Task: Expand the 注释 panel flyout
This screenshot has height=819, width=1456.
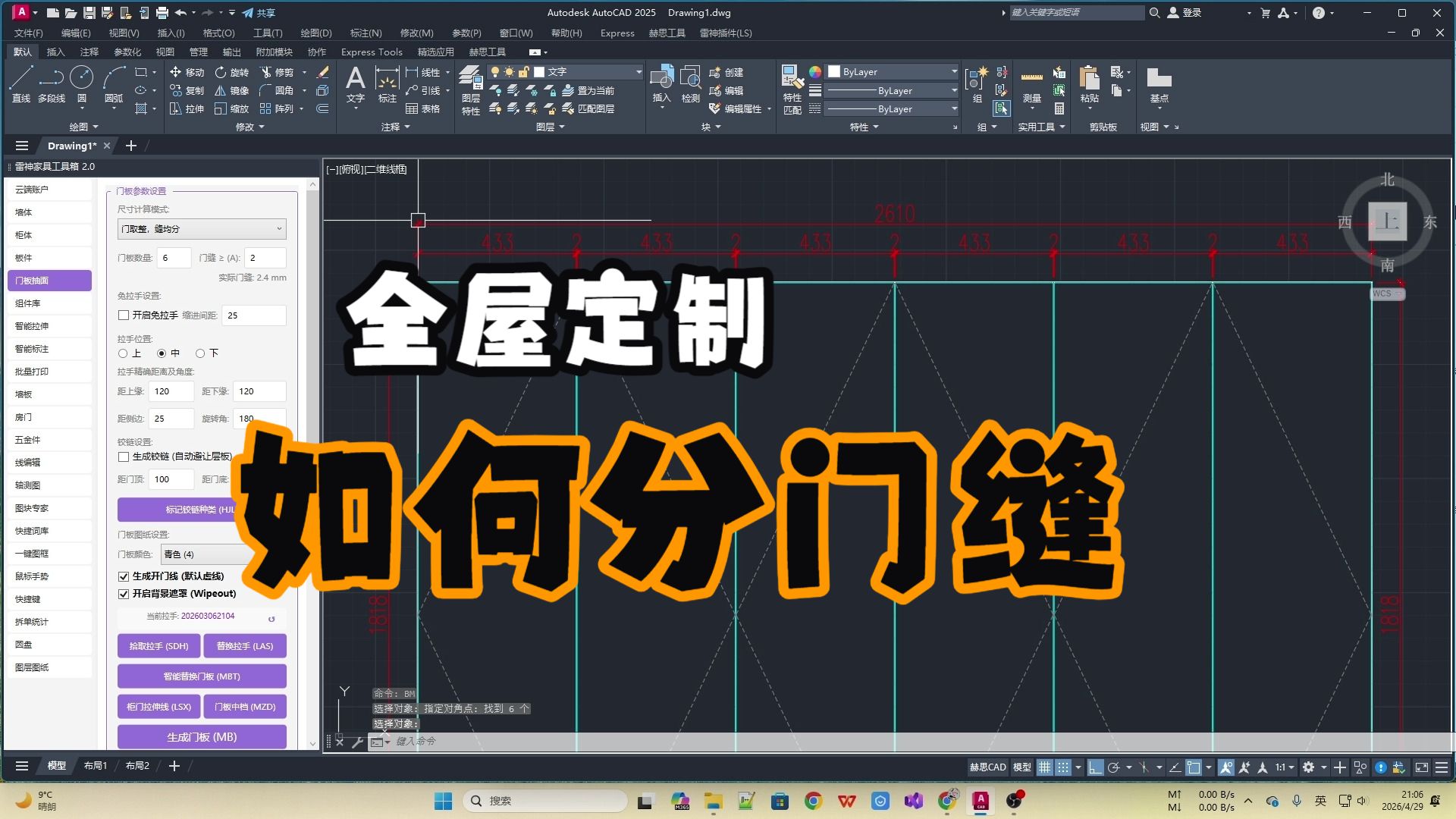Action: 395,127
